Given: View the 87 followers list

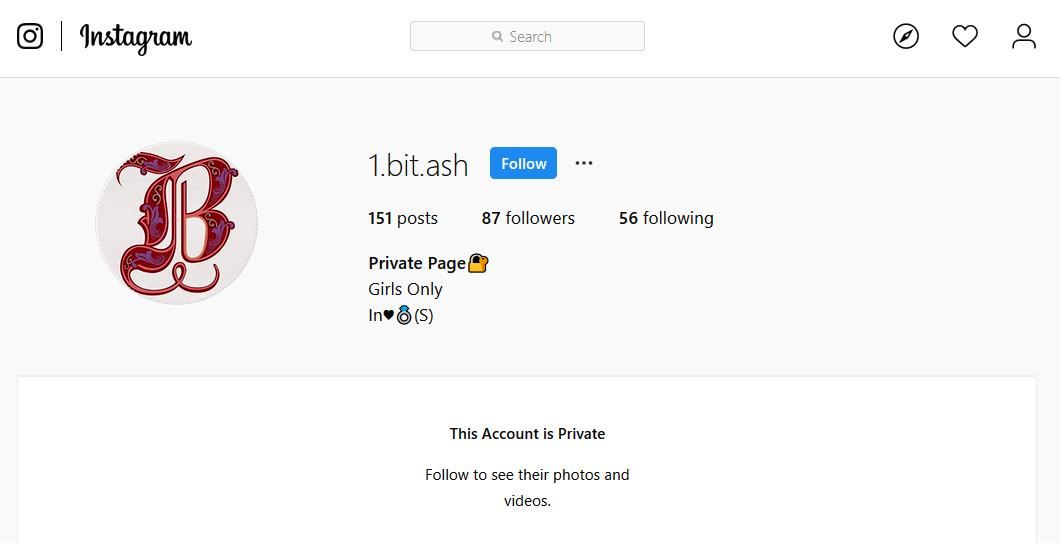Looking at the screenshot, I should [x=528, y=218].
